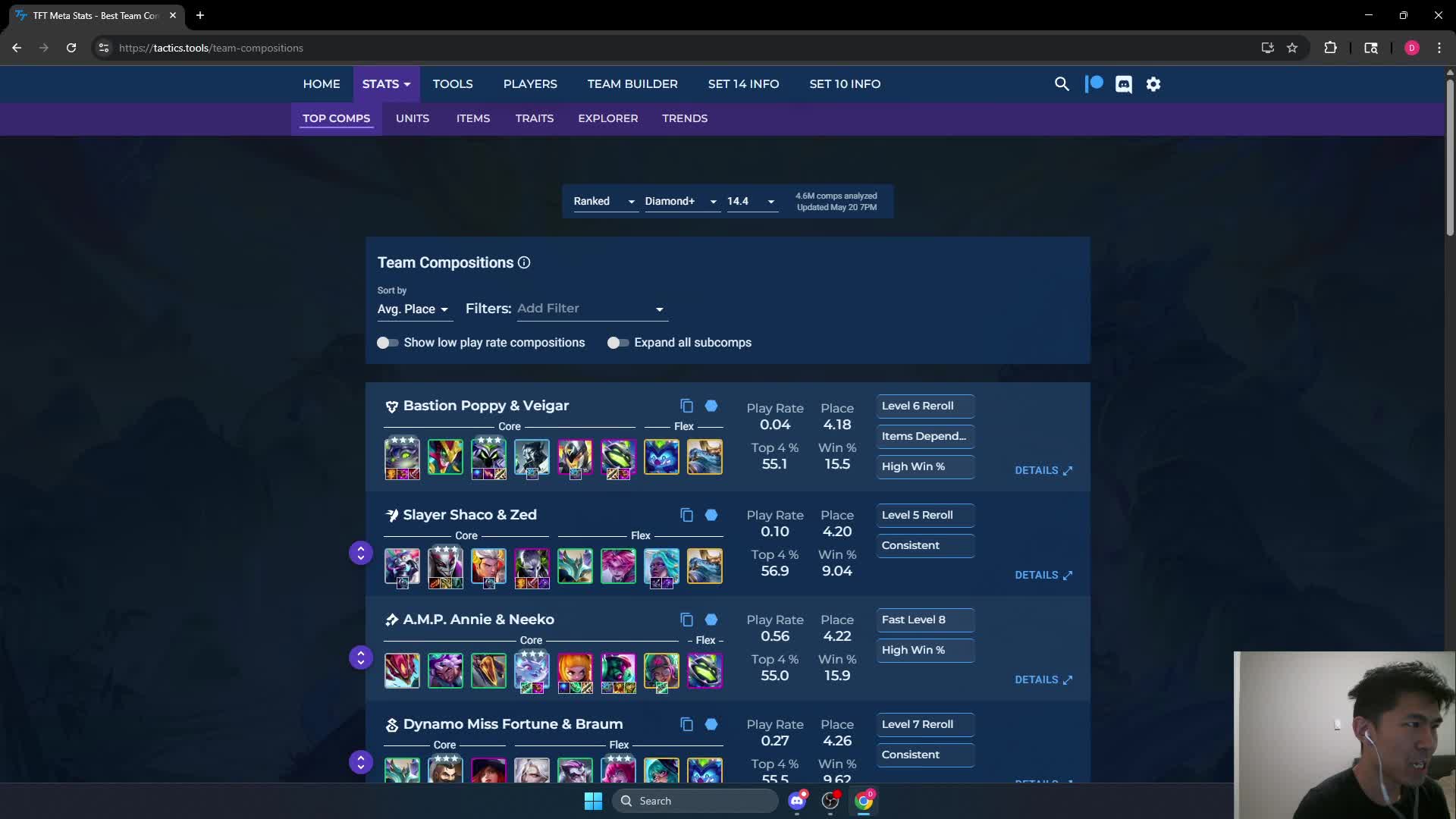
Task: Open Chrome three-dot menu
Action: tap(1439, 48)
